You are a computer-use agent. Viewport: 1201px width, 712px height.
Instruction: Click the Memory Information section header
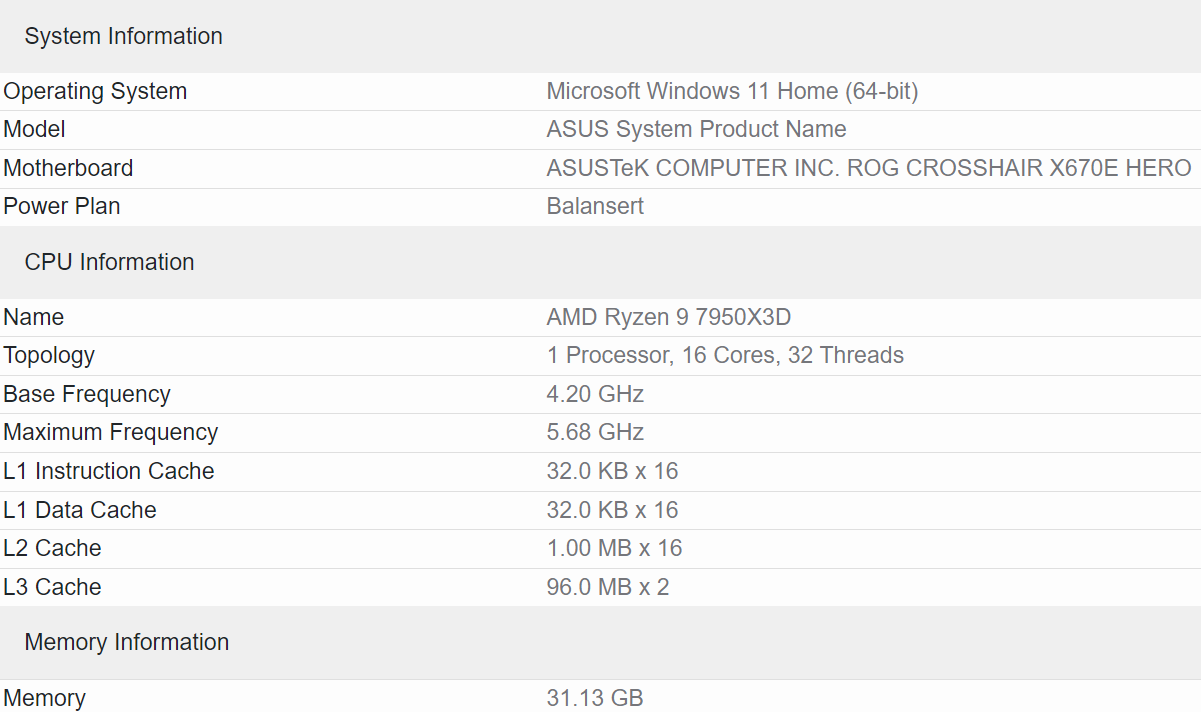[x=127, y=642]
